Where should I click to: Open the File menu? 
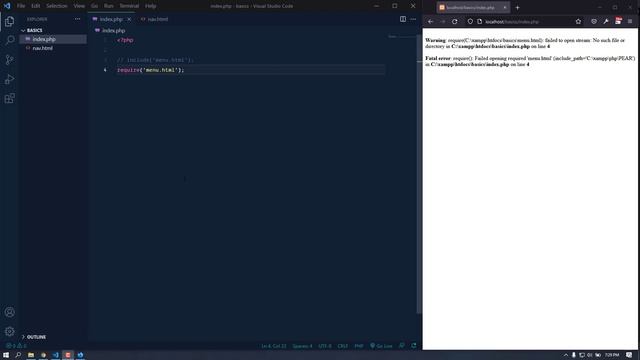[21, 6]
